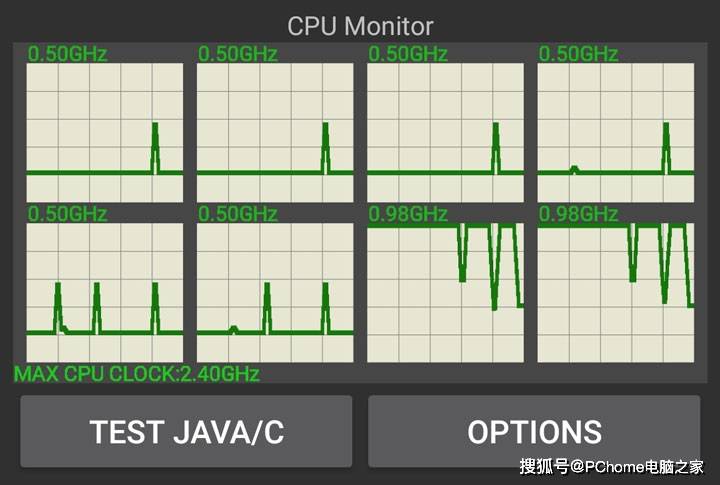Image resolution: width=720 pixels, height=485 pixels.
Task: Click the 0.50GHz label of first core
Action: (x=67, y=54)
